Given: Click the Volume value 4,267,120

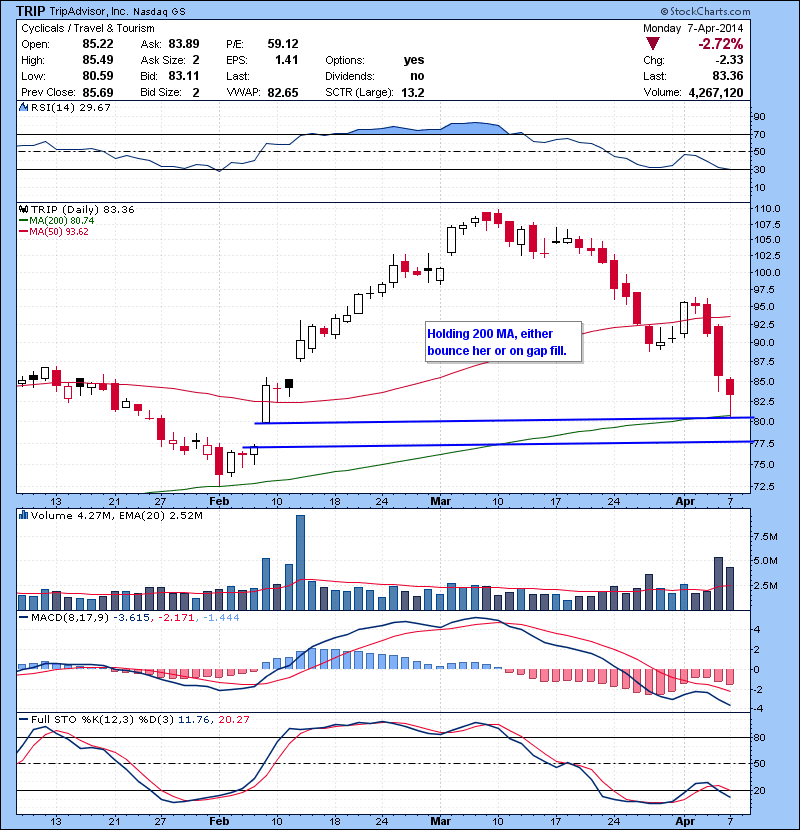Looking at the screenshot, I should coord(716,92).
